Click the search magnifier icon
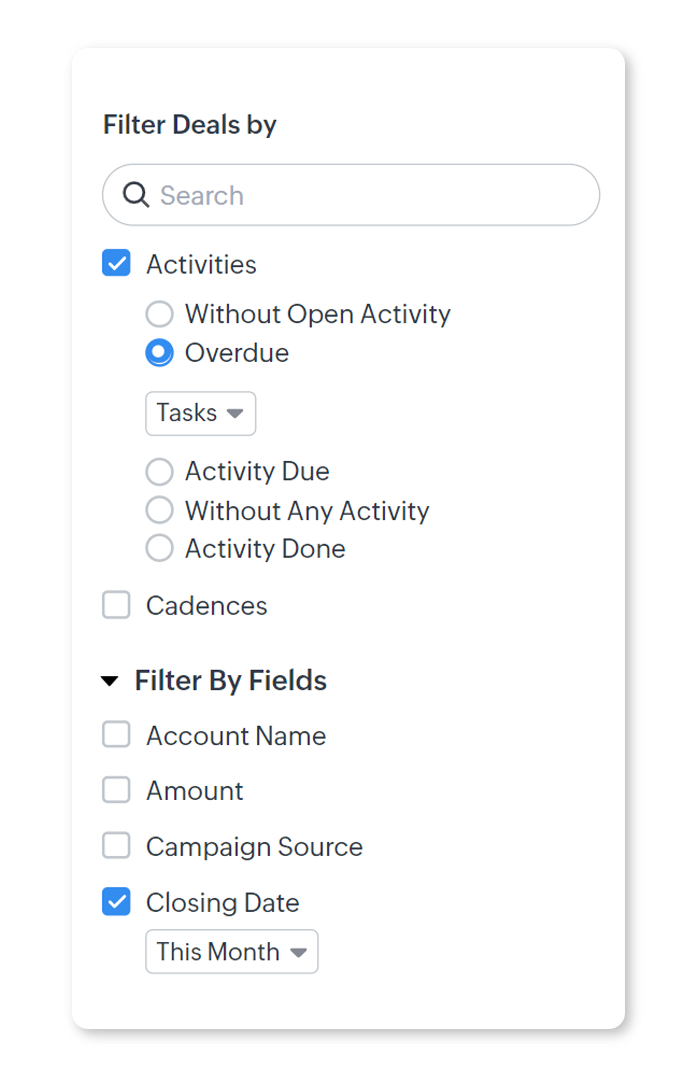696x1077 pixels. click(x=136, y=195)
